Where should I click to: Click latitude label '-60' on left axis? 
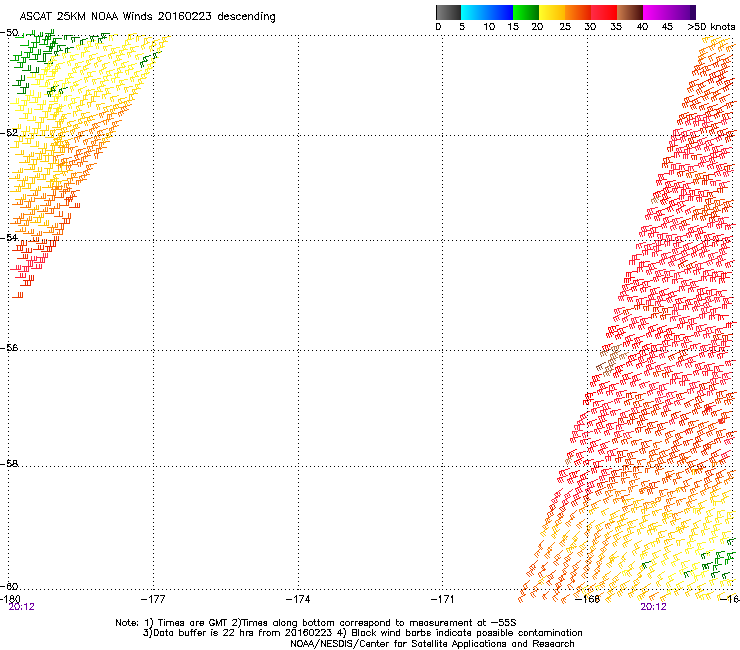click(x=9, y=586)
